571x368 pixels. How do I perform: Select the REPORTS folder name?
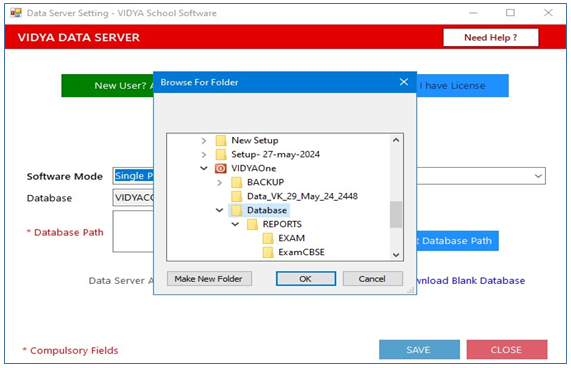coord(282,224)
